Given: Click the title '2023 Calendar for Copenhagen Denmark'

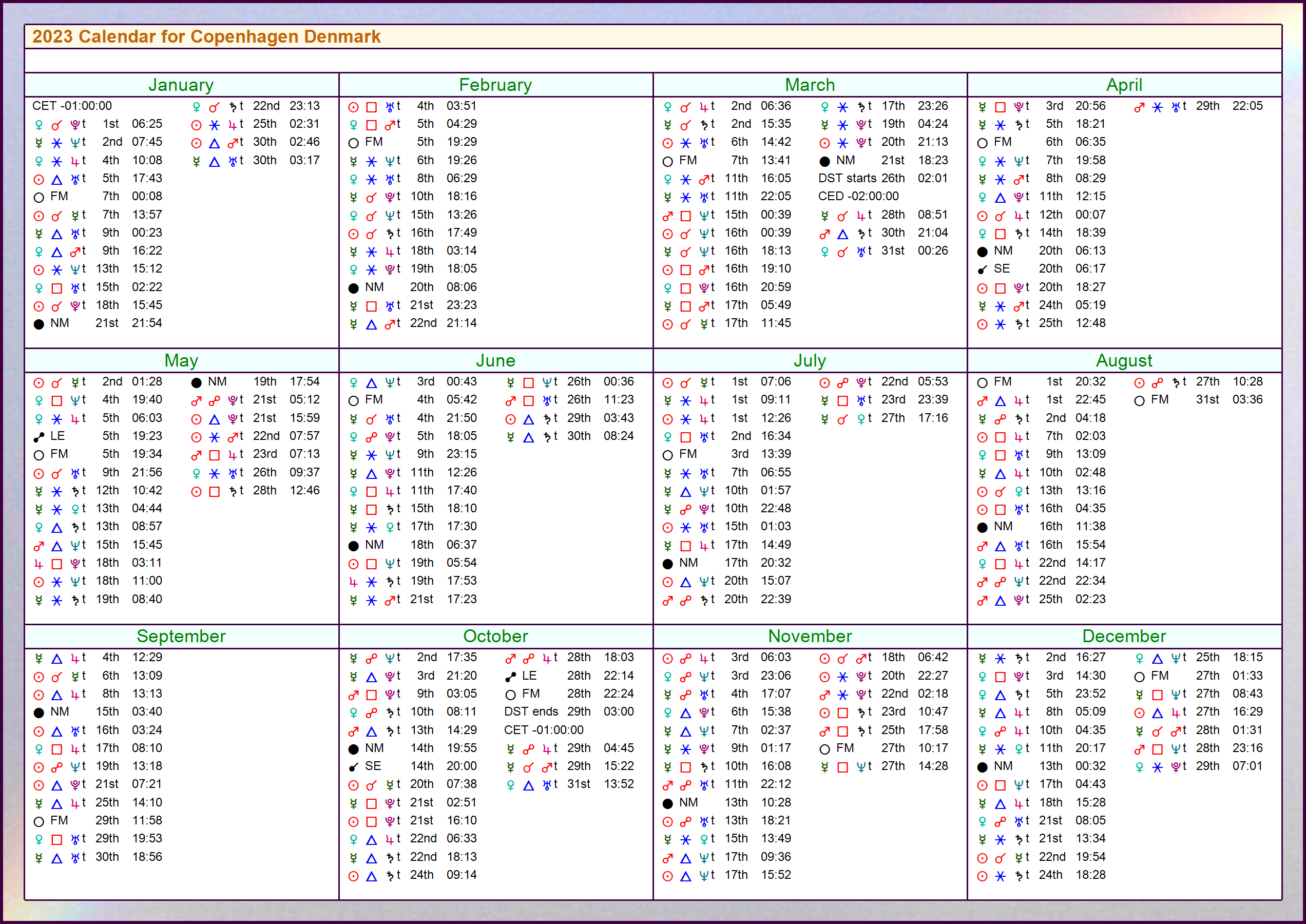Looking at the screenshot, I should click(206, 36).
